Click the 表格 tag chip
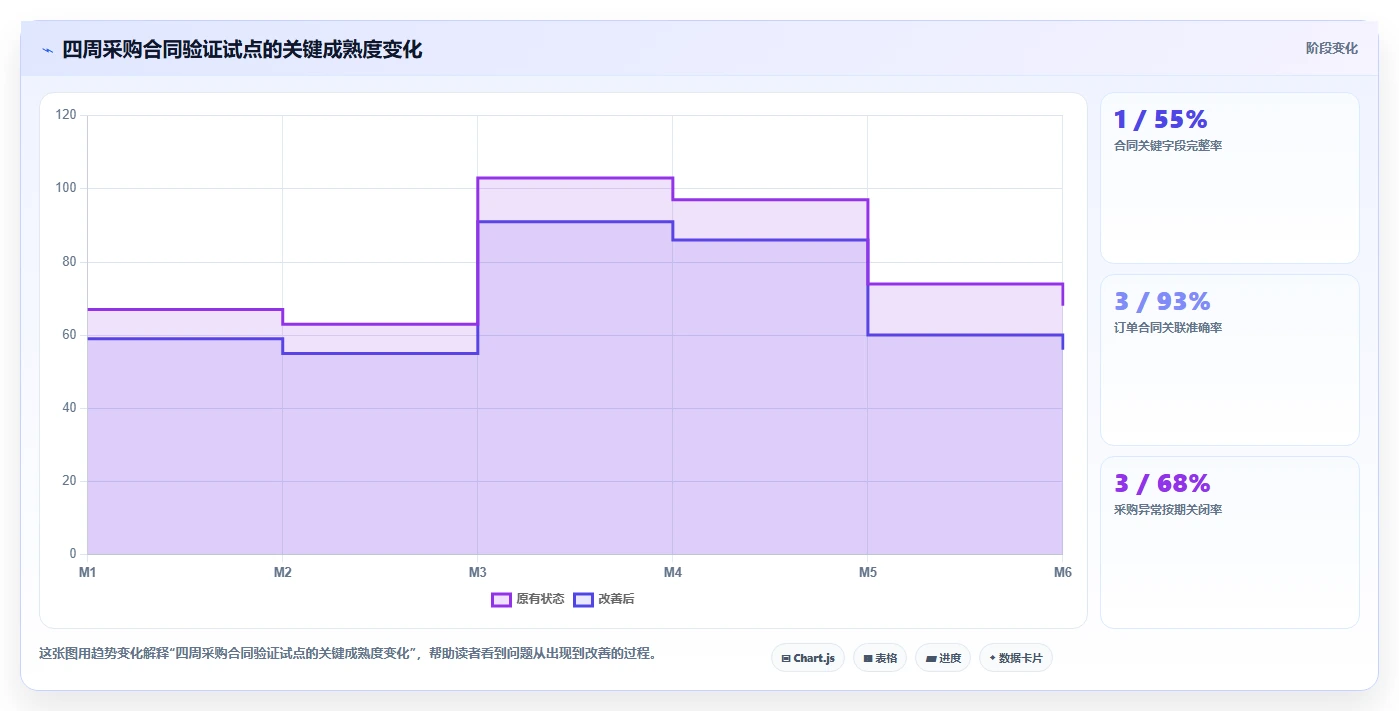Screen dimensions: 1399x711 (880, 658)
